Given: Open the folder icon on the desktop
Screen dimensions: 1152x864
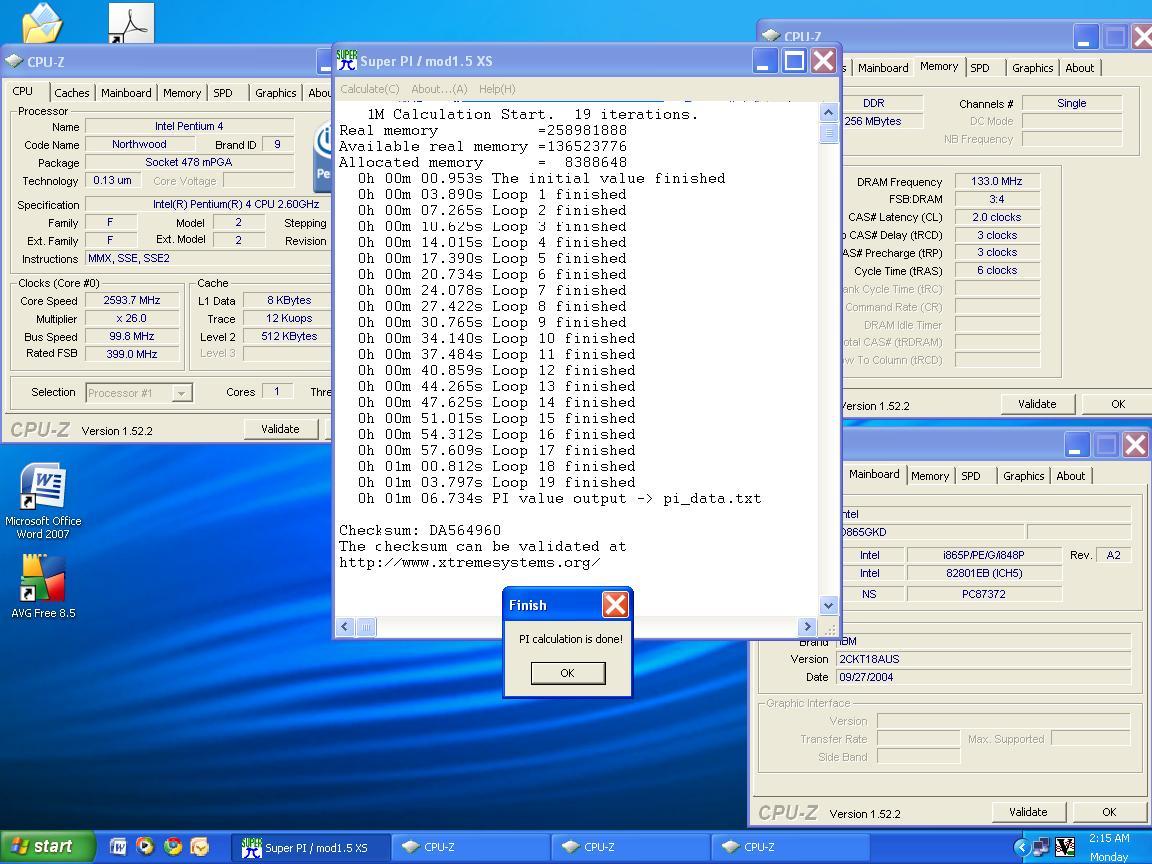Looking at the screenshot, I should (43, 22).
